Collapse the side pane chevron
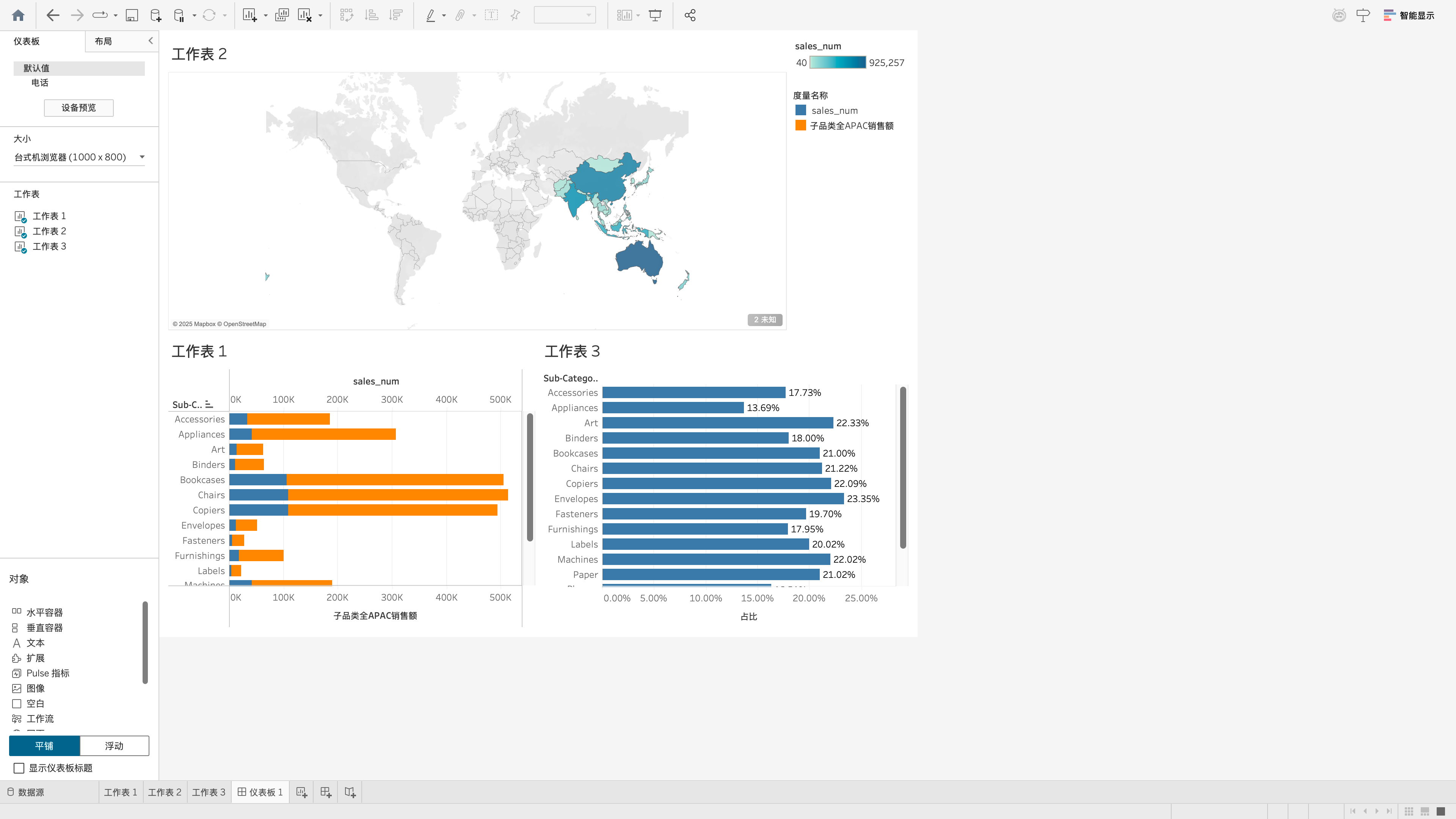The image size is (1456, 819). [151, 41]
